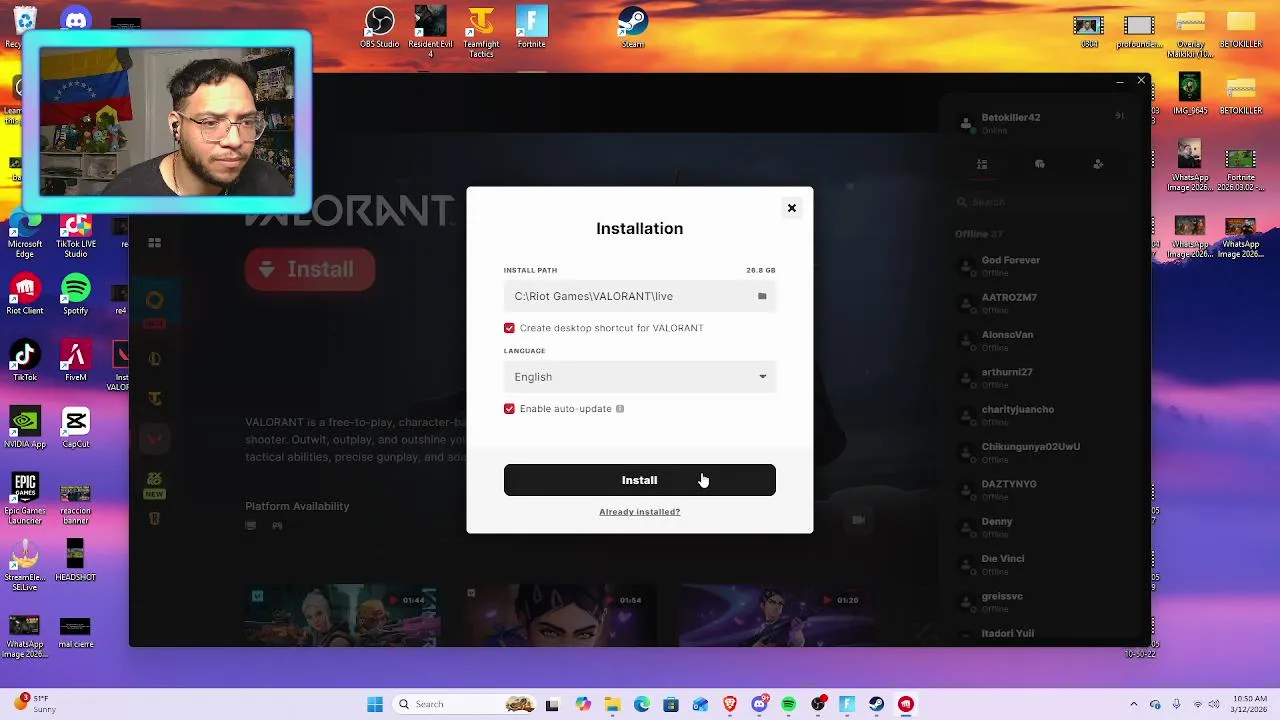Open Epic Games Launcher desktop shortcut
Image resolution: width=1280 pixels, height=720 pixels.
point(25,499)
